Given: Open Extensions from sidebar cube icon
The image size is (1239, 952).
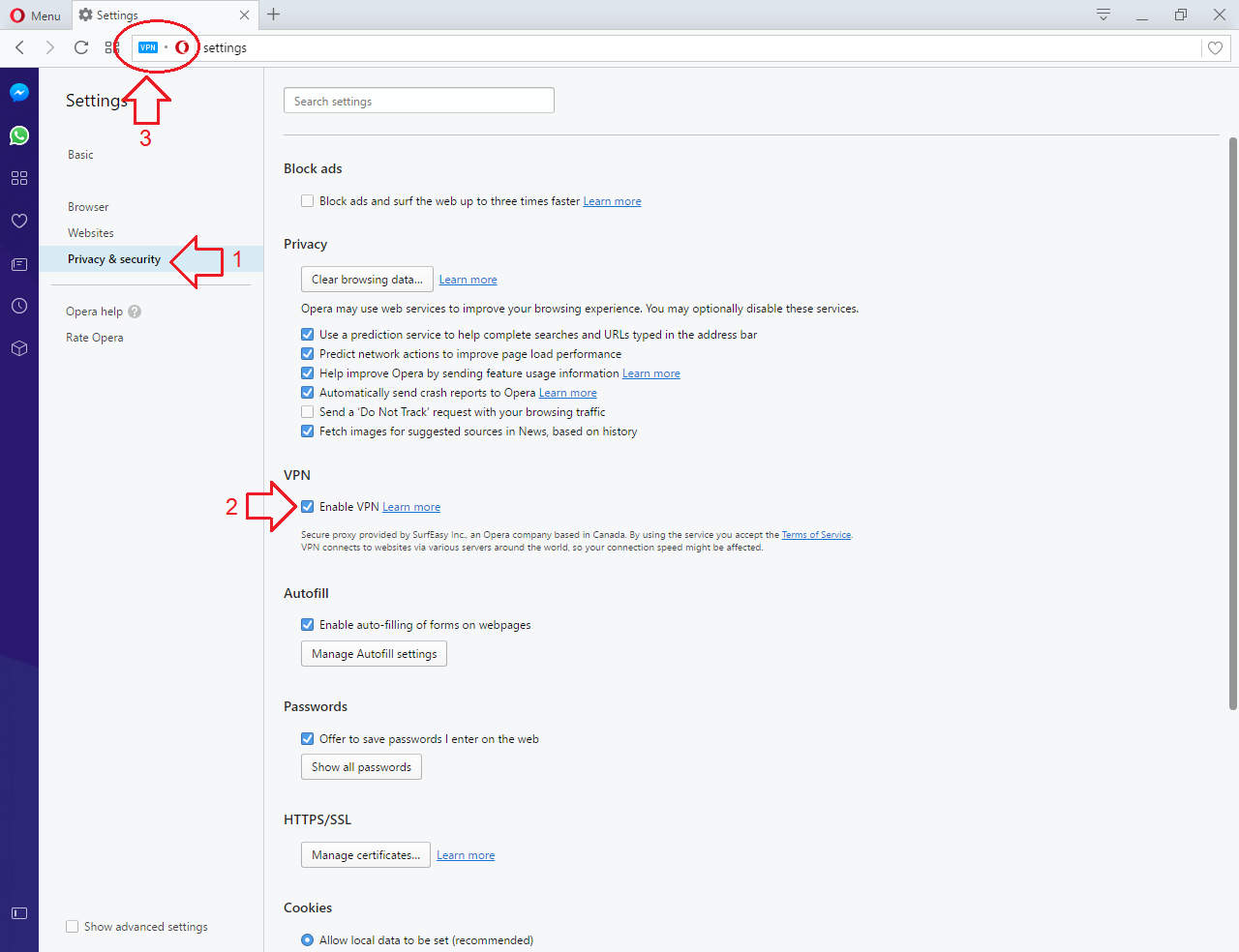Looking at the screenshot, I should 19,348.
